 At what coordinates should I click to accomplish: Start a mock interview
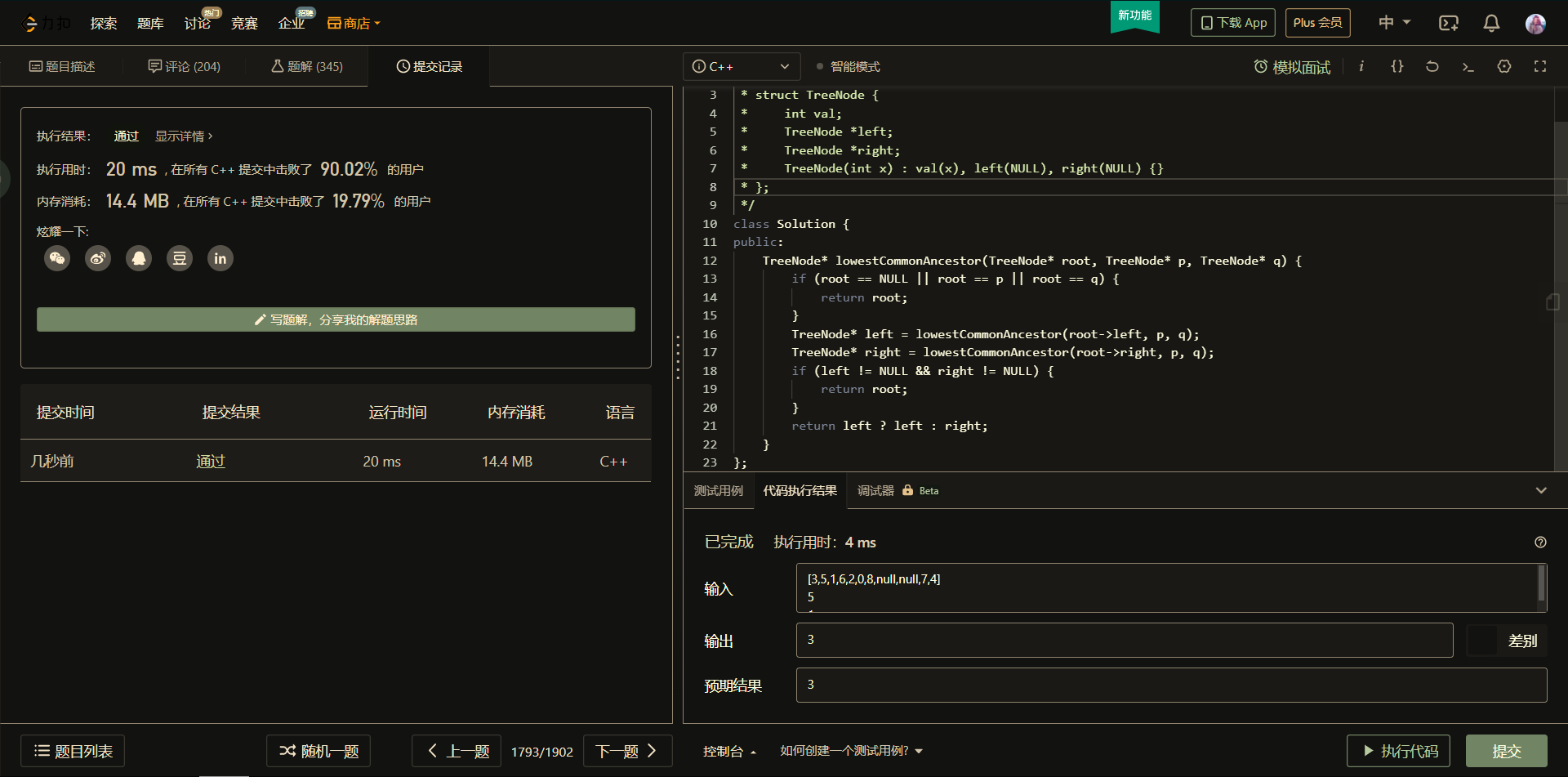1292,67
